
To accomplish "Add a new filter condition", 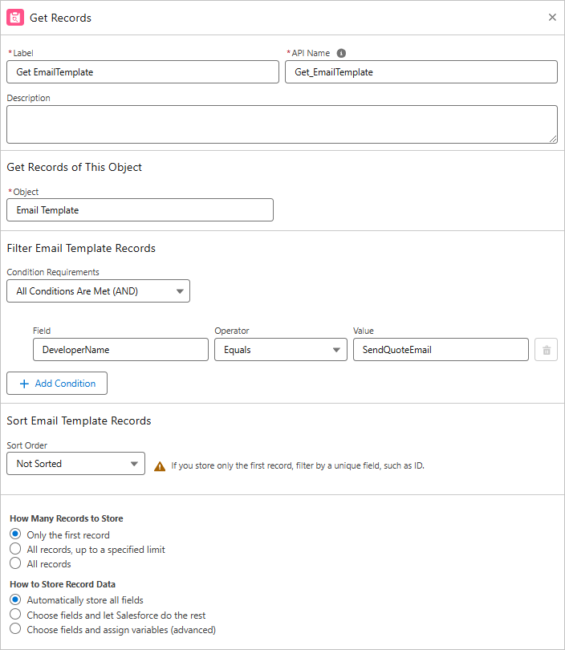I will coord(57,383).
